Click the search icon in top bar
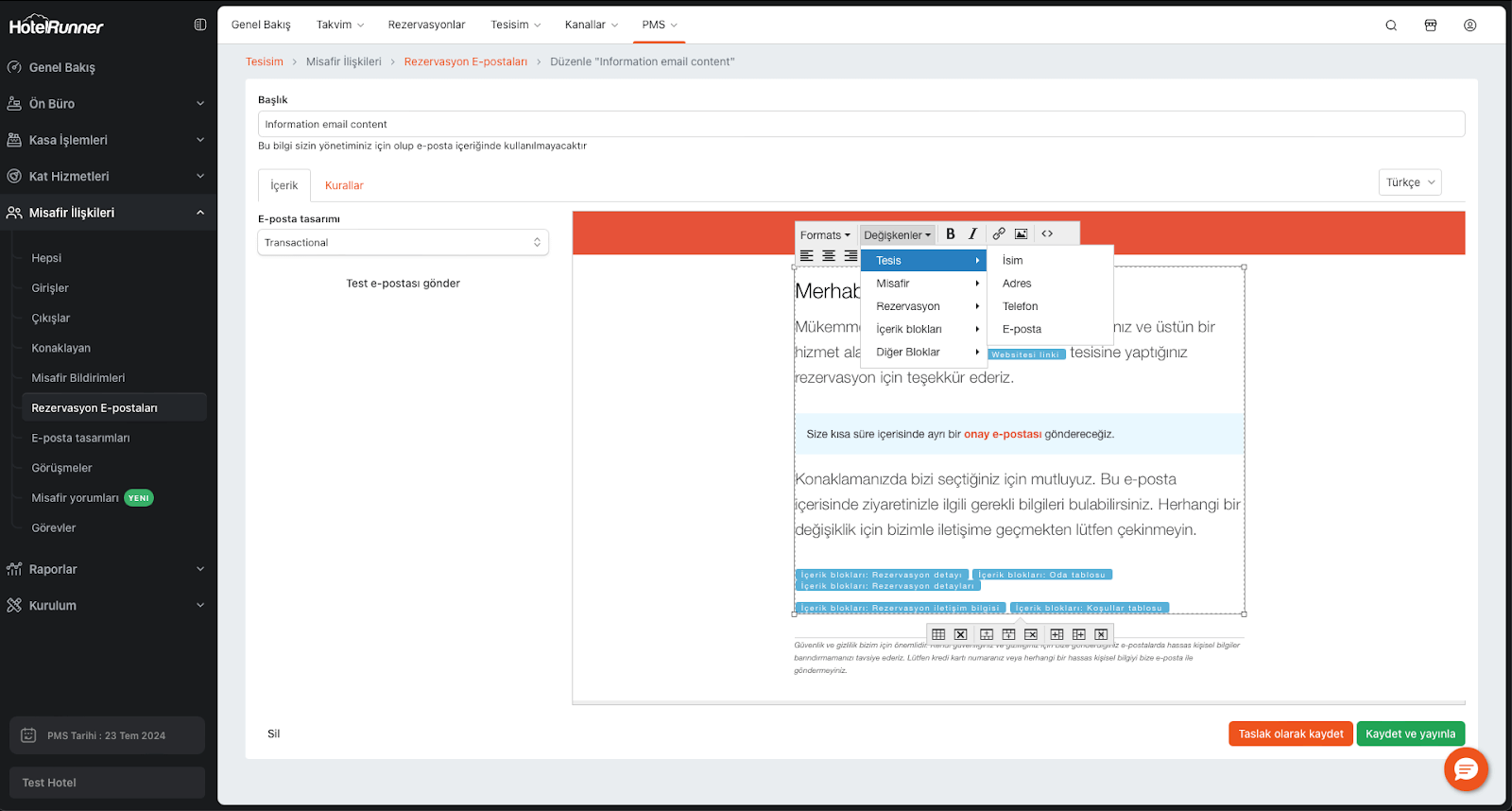 pos(1391,26)
